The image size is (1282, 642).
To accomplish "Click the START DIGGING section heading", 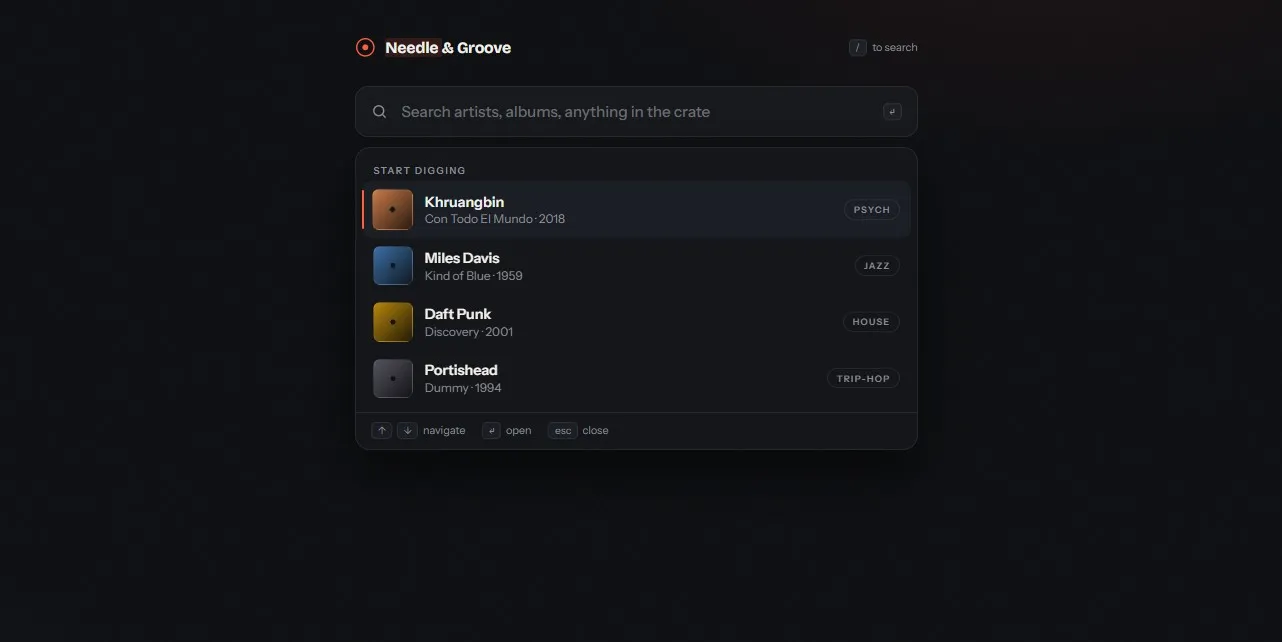I will coord(419,170).
